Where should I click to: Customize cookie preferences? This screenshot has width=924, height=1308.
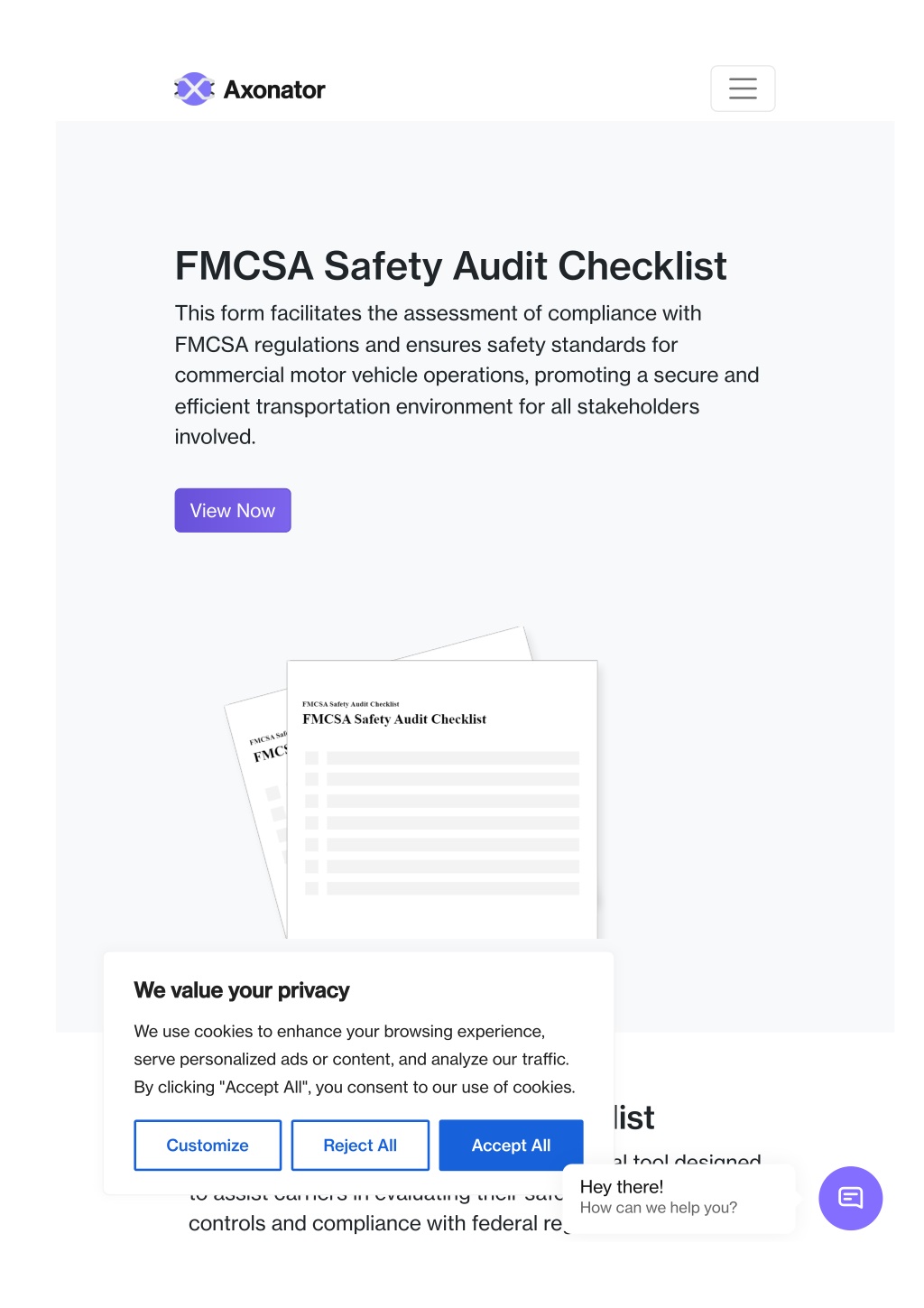click(208, 1146)
